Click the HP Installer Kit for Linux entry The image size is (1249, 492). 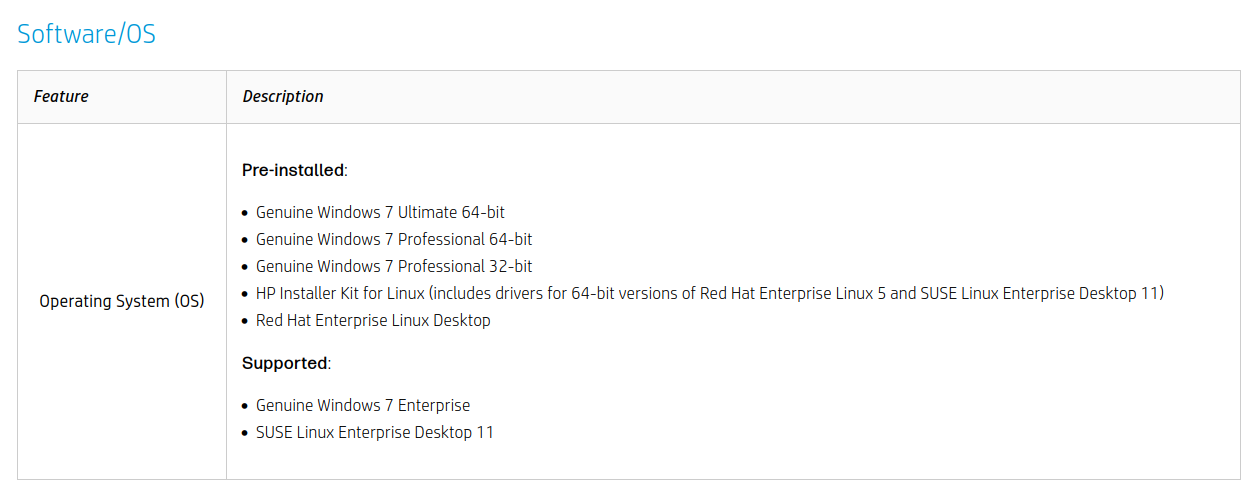pos(710,293)
